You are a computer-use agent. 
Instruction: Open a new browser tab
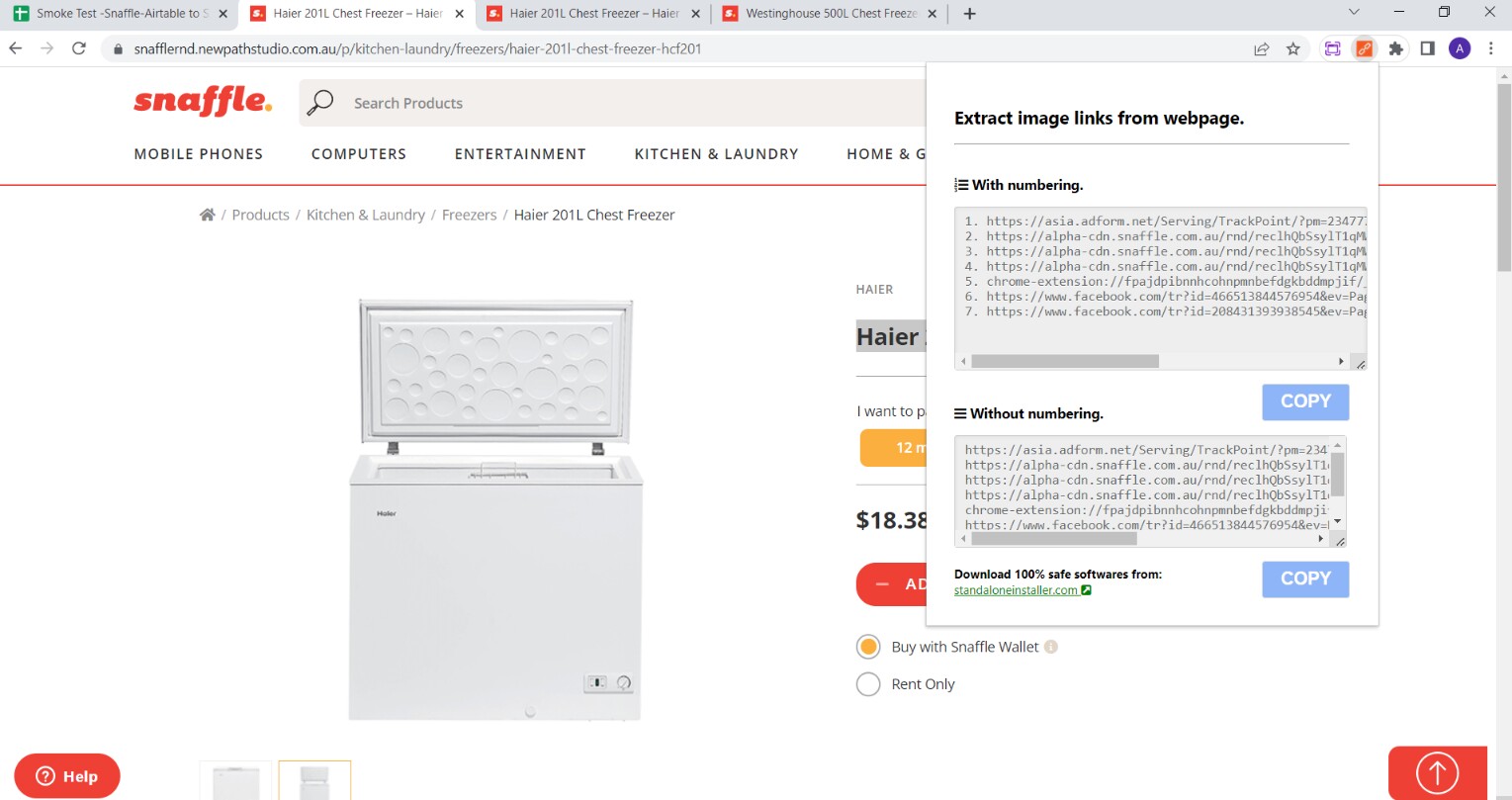969,14
